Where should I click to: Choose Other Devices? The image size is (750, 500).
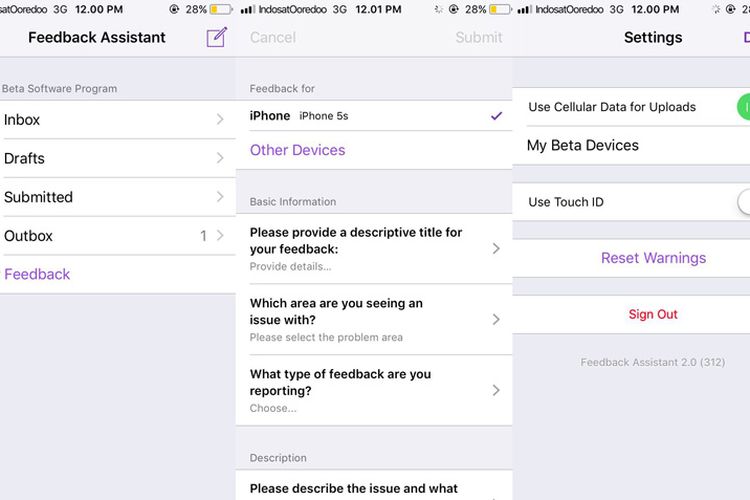(x=297, y=150)
